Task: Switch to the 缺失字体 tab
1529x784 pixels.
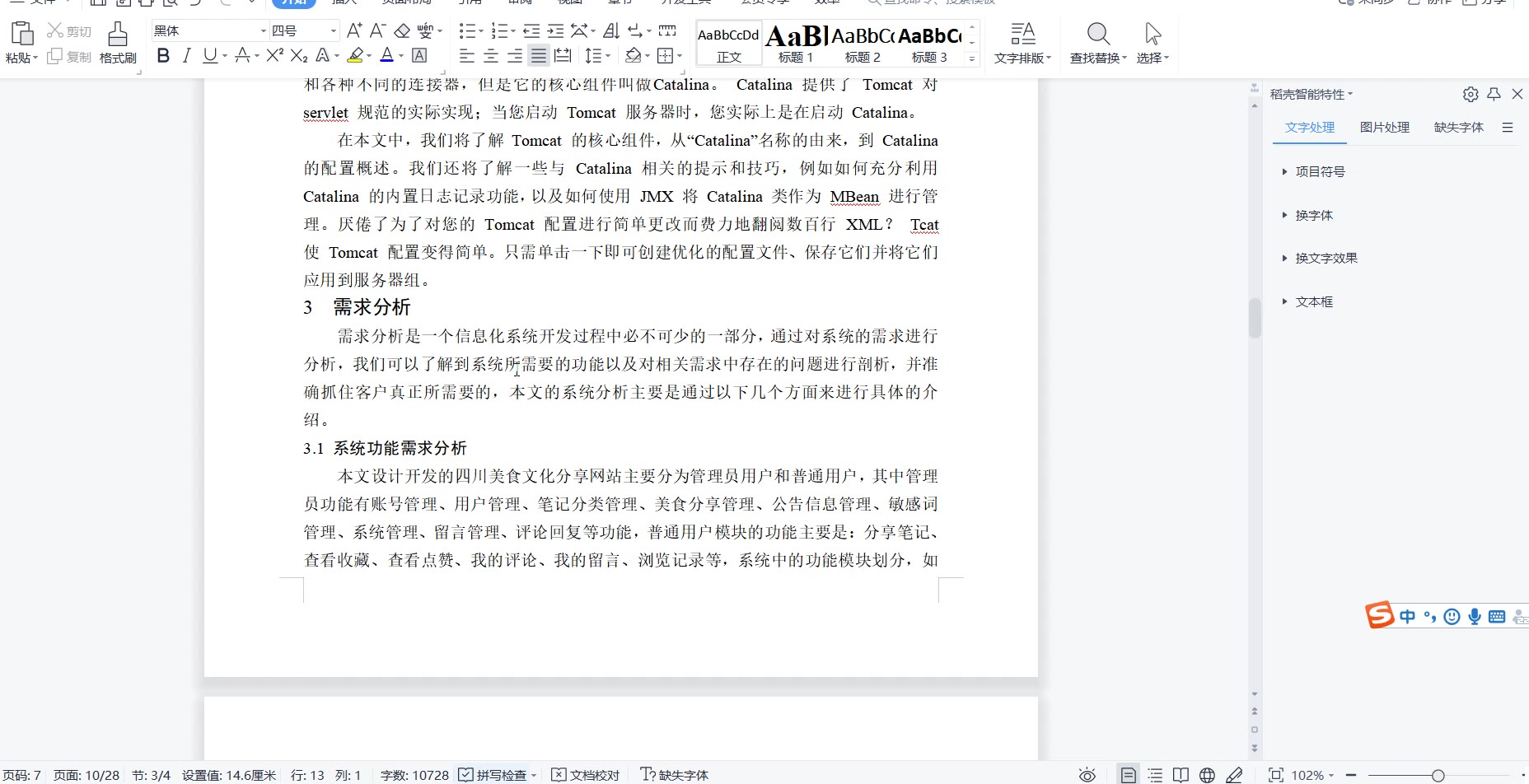Action: (1459, 128)
